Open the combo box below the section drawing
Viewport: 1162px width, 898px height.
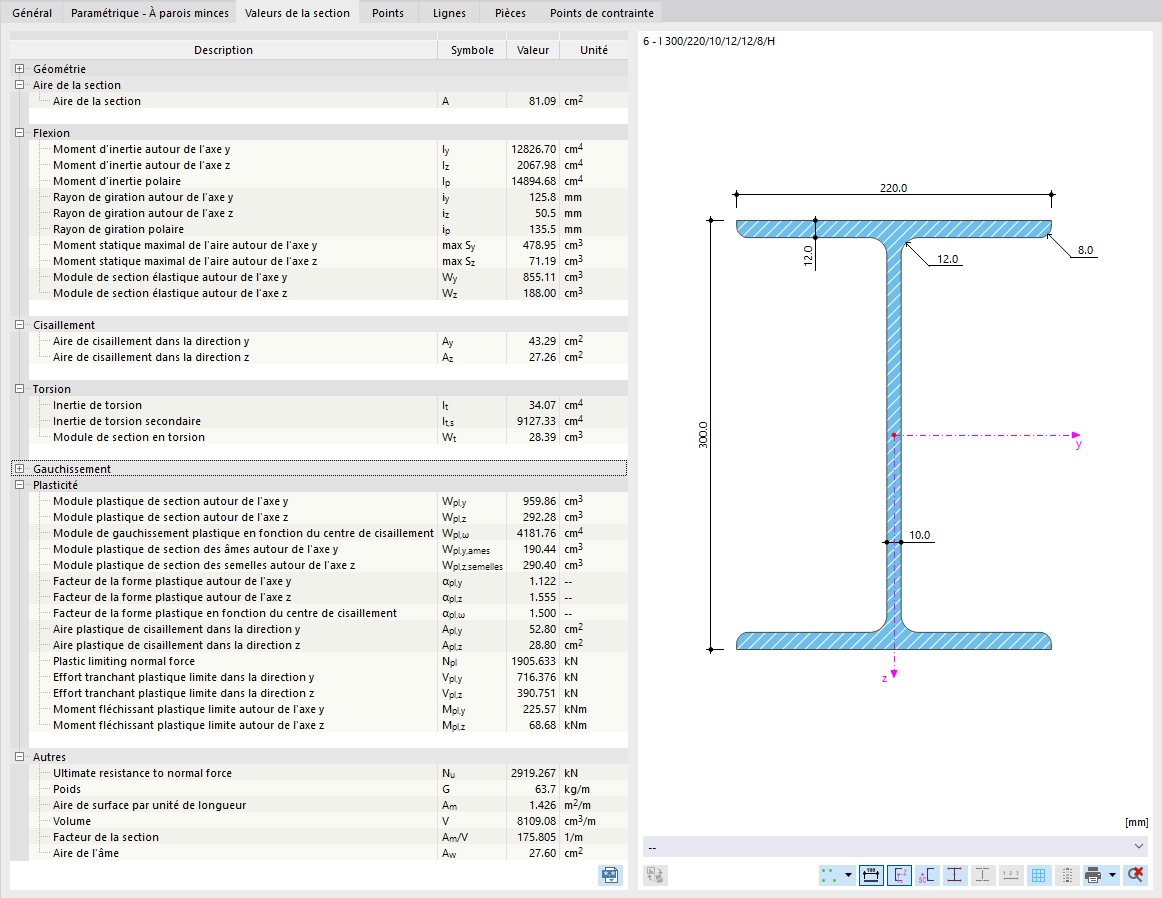tap(895, 847)
